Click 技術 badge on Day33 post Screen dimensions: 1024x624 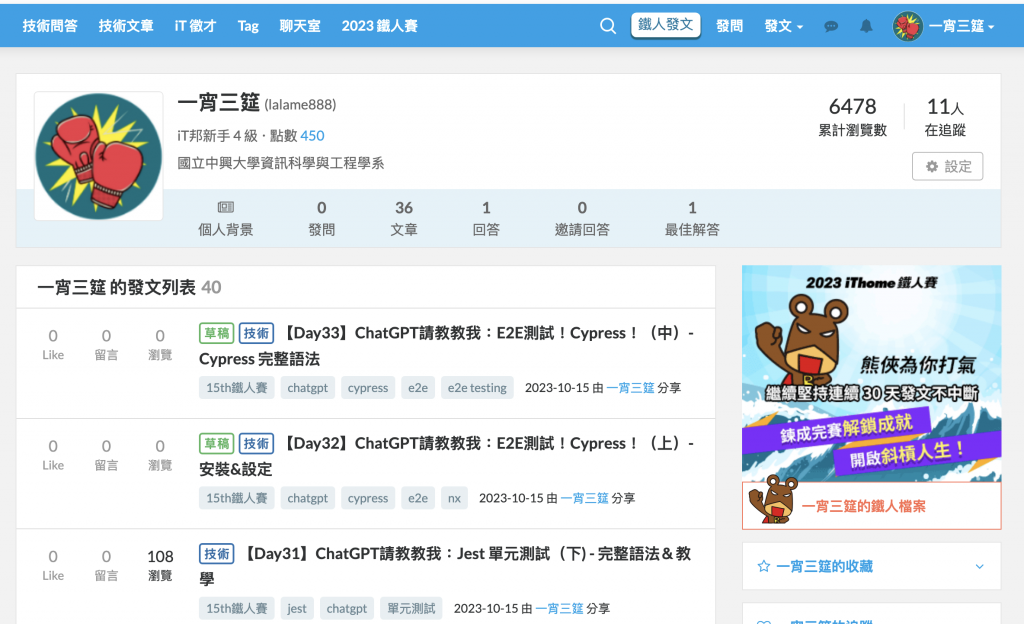(256, 334)
